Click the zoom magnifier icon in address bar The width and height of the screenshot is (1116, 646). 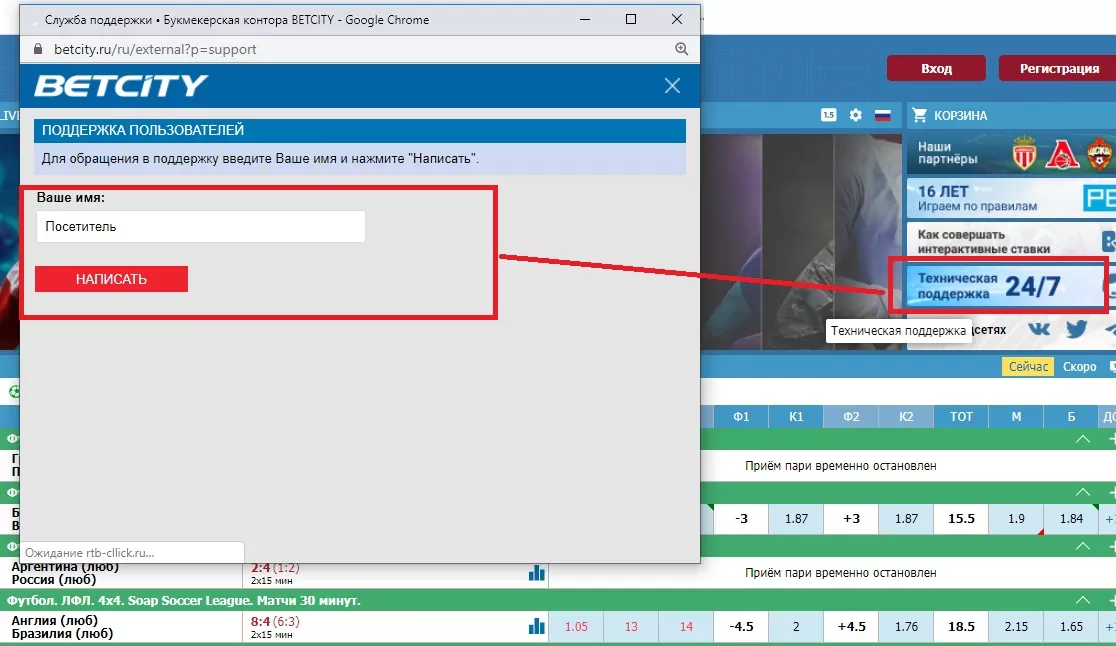(x=682, y=49)
